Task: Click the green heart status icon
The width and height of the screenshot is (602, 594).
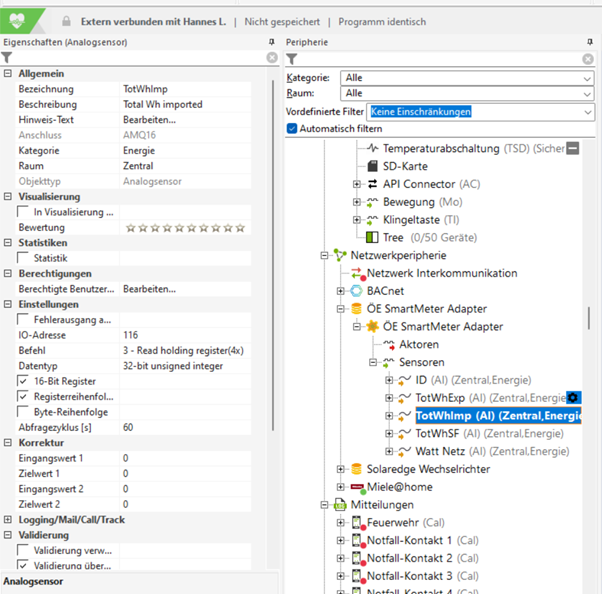Action: coord(17,20)
